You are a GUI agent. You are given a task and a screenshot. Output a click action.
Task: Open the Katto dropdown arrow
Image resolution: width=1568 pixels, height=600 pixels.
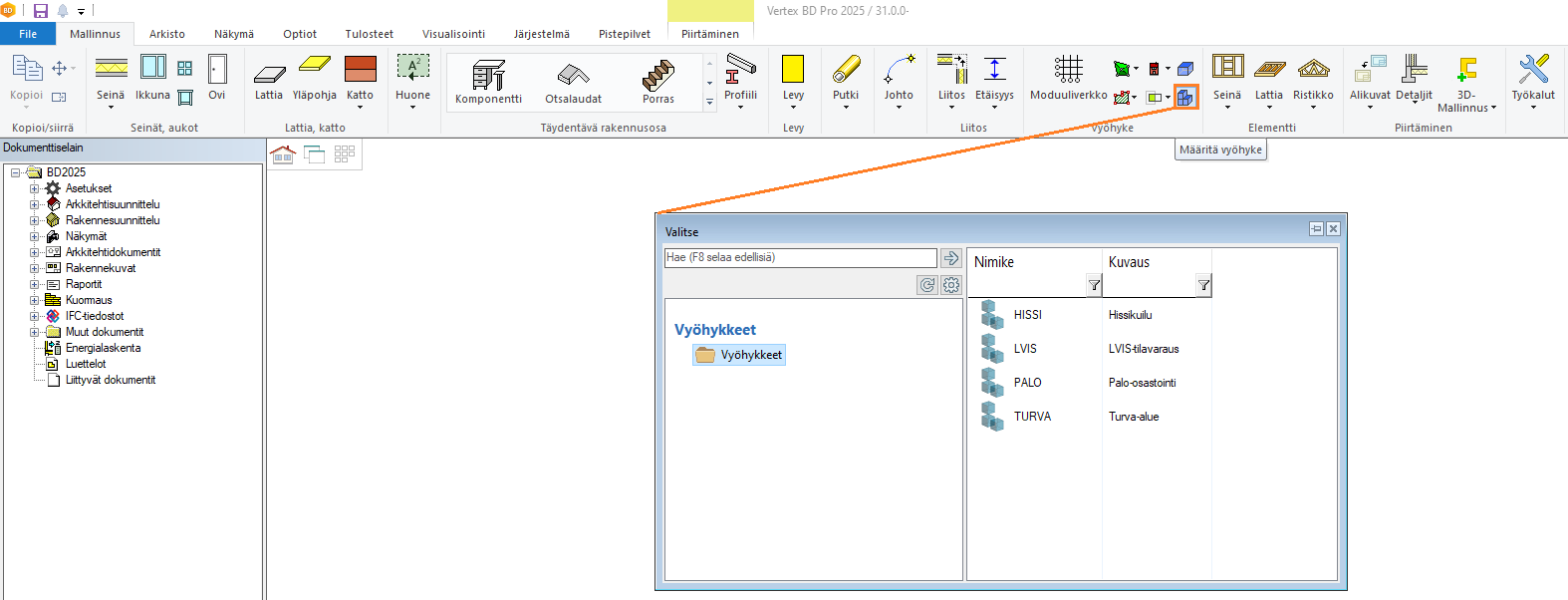tap(360, 107)
